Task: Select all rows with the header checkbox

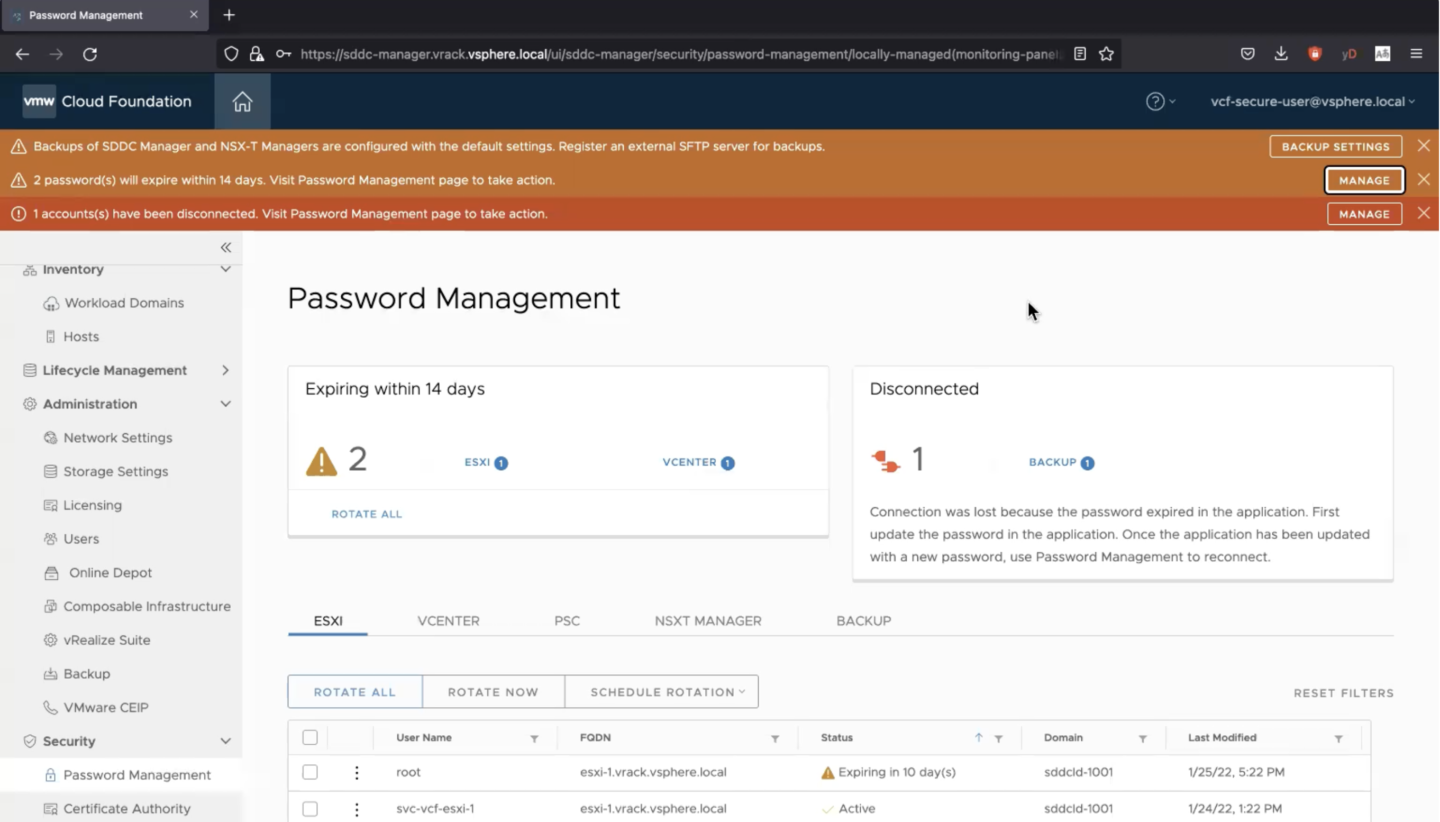Action: [310, 737]
